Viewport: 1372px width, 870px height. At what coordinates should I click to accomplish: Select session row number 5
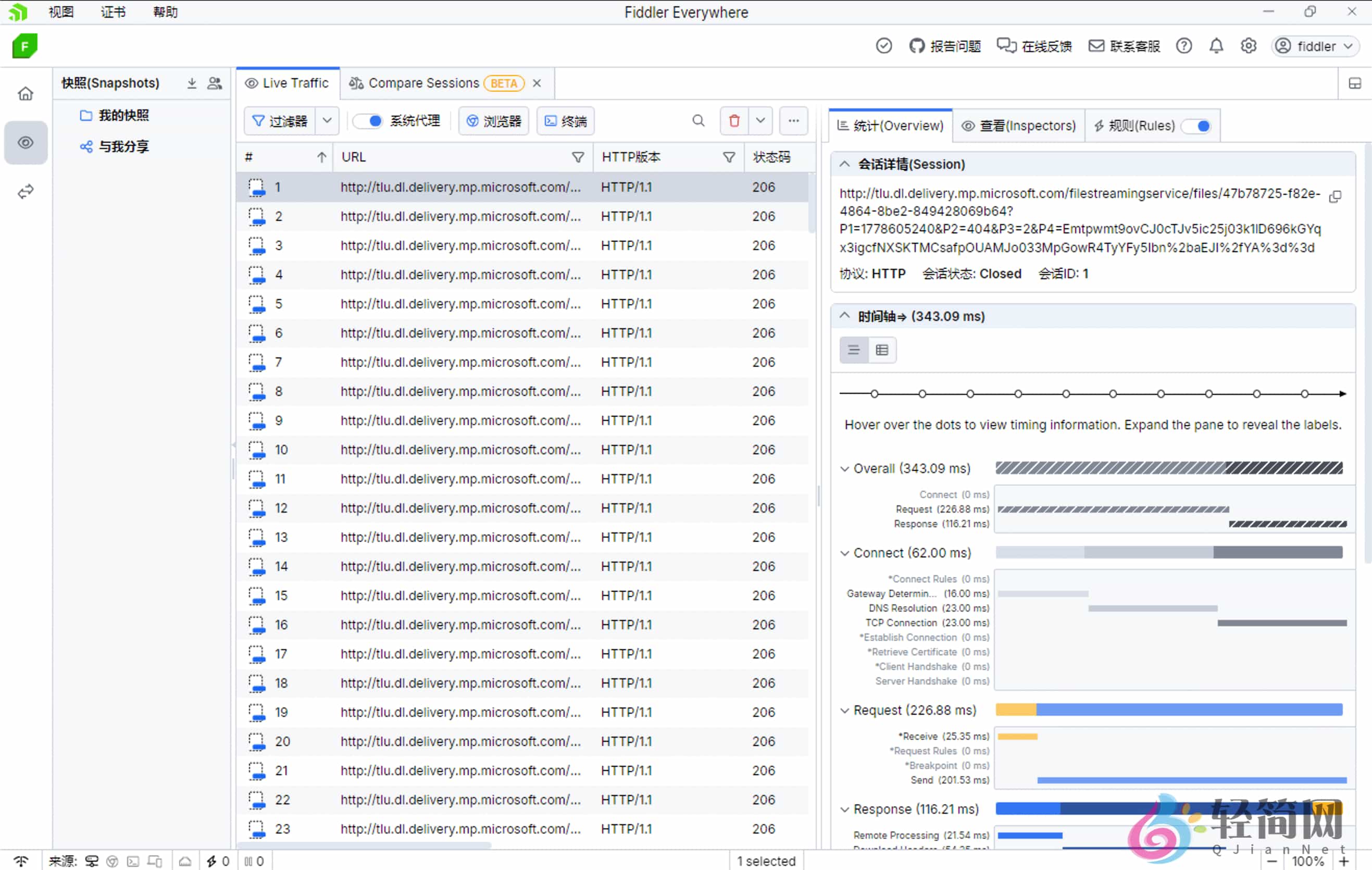[x=522, y=304]
